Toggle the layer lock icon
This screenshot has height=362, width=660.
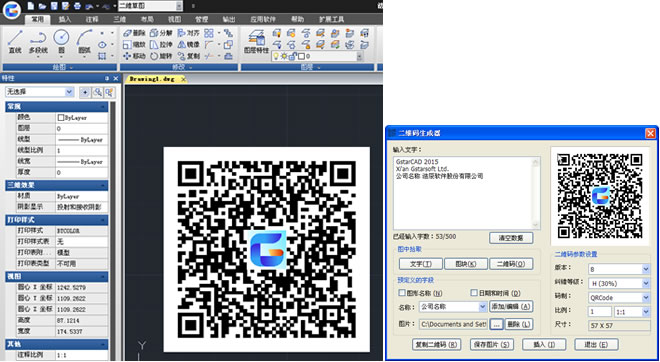[292, 56]
